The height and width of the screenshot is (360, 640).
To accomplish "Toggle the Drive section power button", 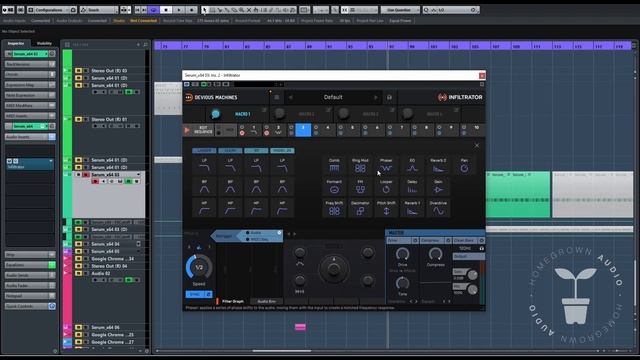I will [x=415, y=240].
